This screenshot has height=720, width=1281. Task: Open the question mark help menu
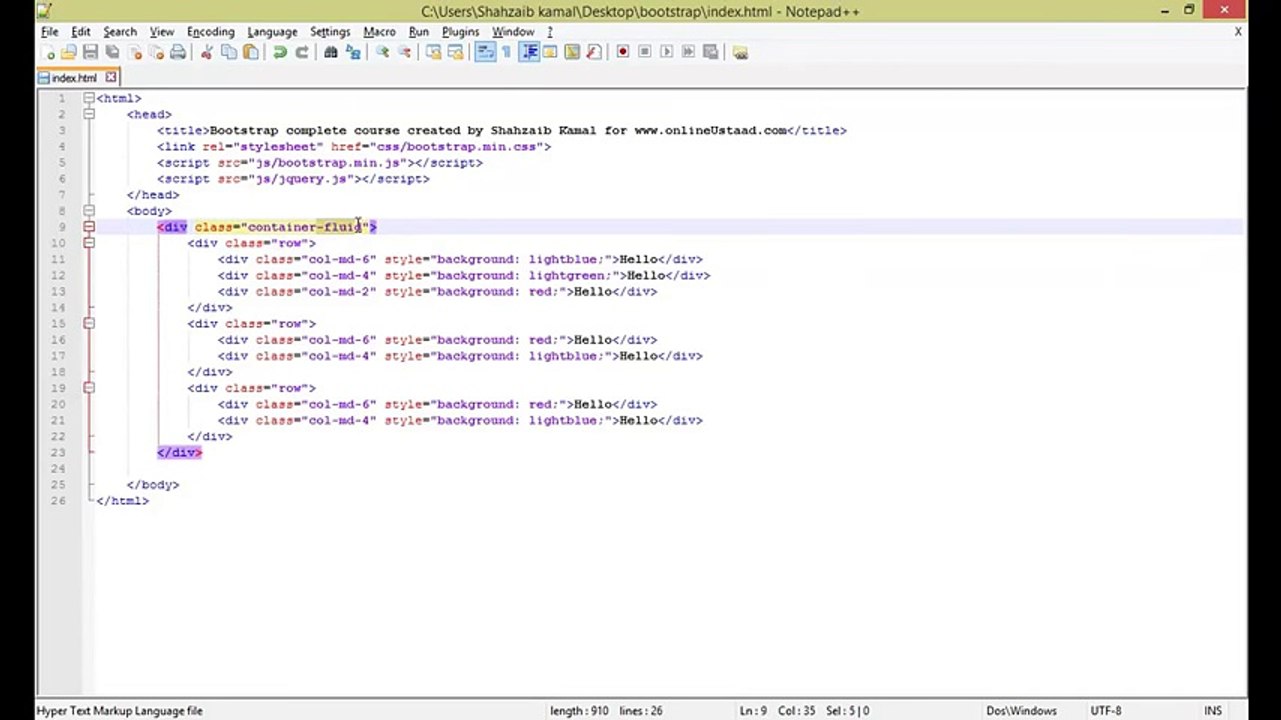click(549, 32)
